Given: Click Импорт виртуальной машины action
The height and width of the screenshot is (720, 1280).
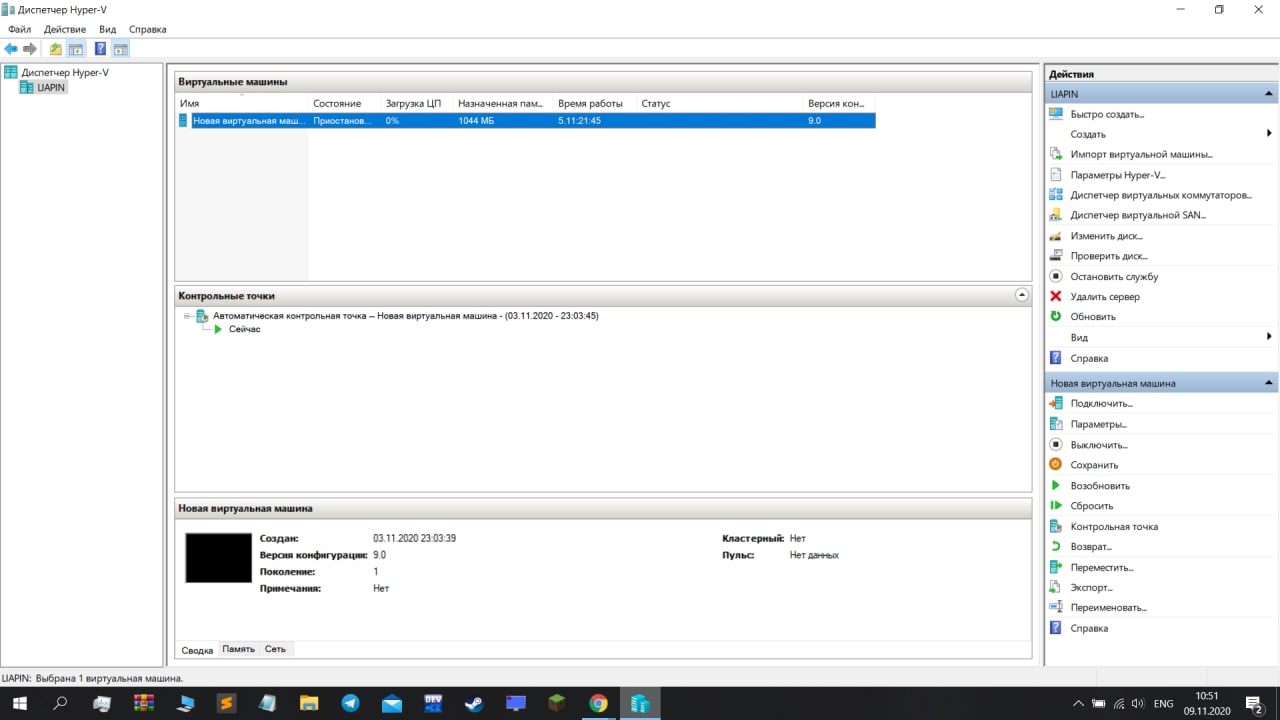Looking at the screenshot, I should click(1141, 155).
